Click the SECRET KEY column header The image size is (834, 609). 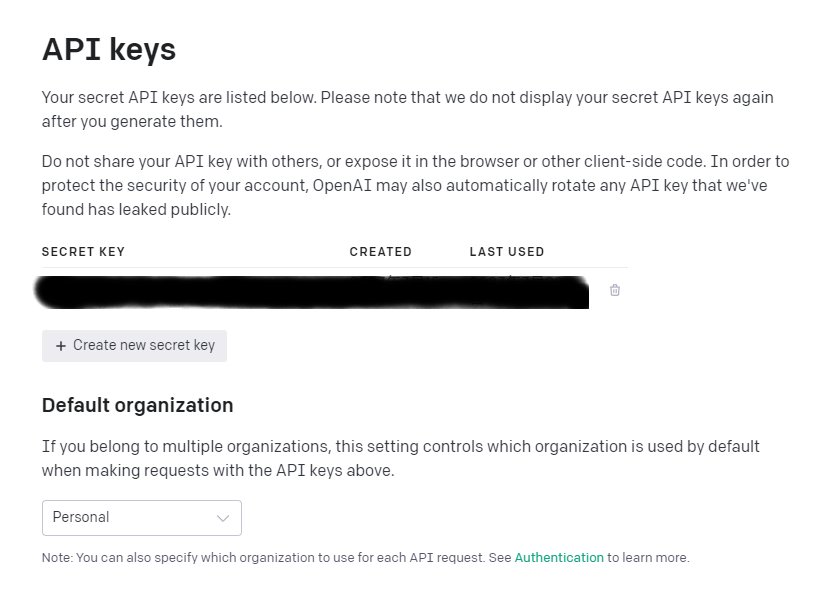(83, 252)
